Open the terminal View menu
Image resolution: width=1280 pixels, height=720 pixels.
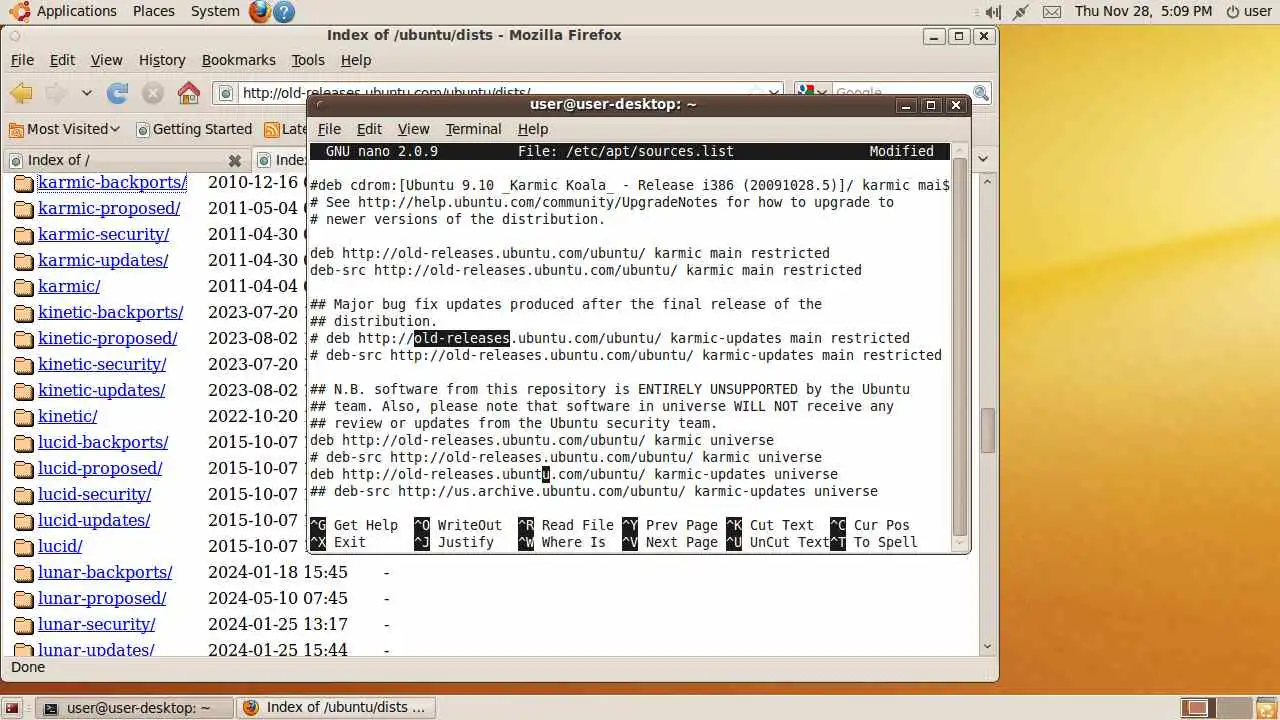tap(413, 129)
